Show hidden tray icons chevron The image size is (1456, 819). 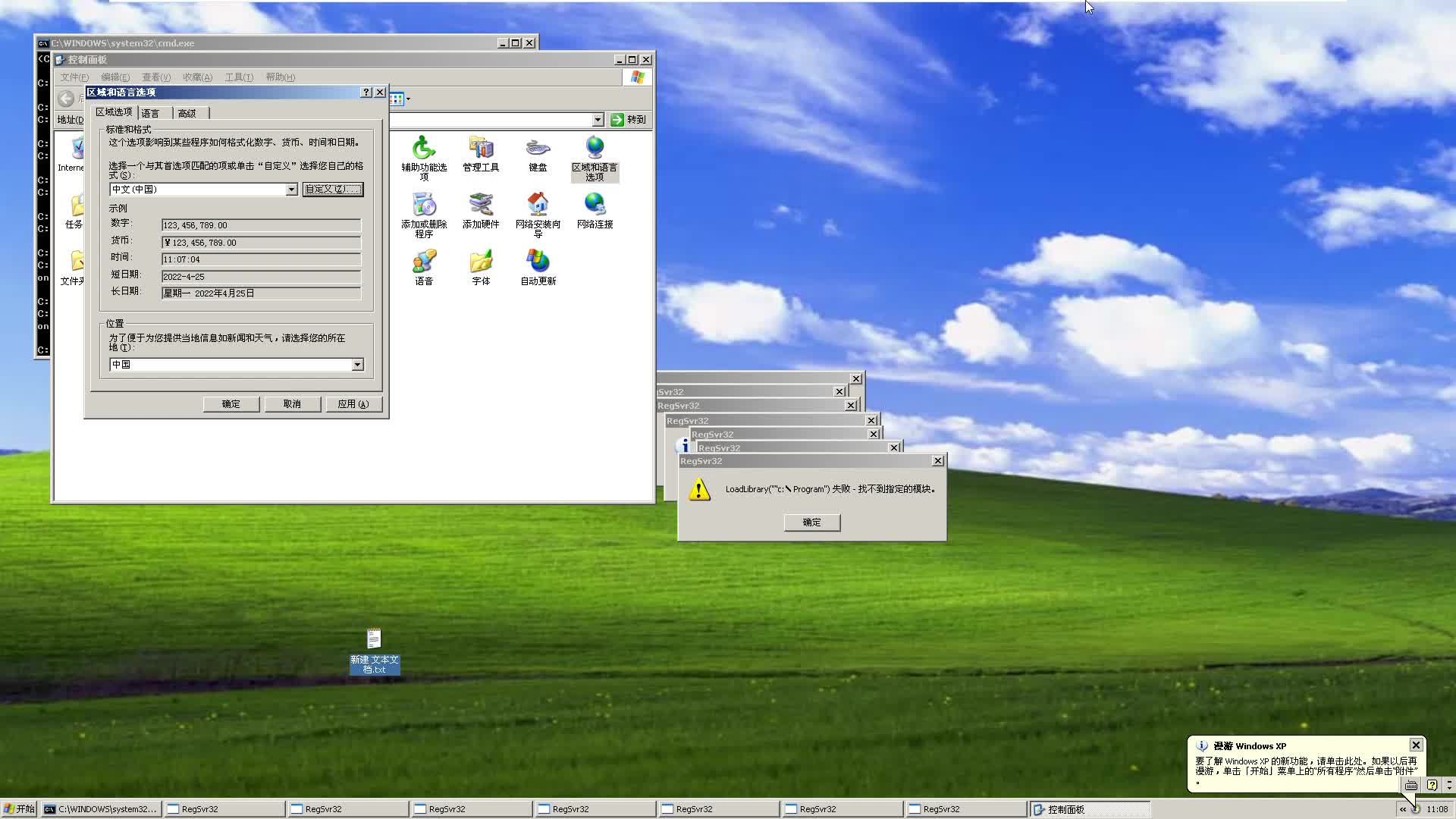click(1403, 809)
